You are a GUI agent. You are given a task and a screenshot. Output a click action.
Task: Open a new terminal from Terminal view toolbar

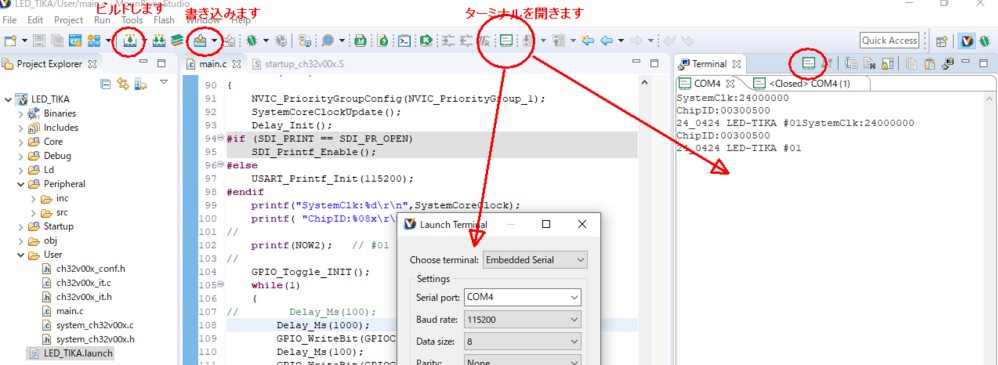click(808, 63)
